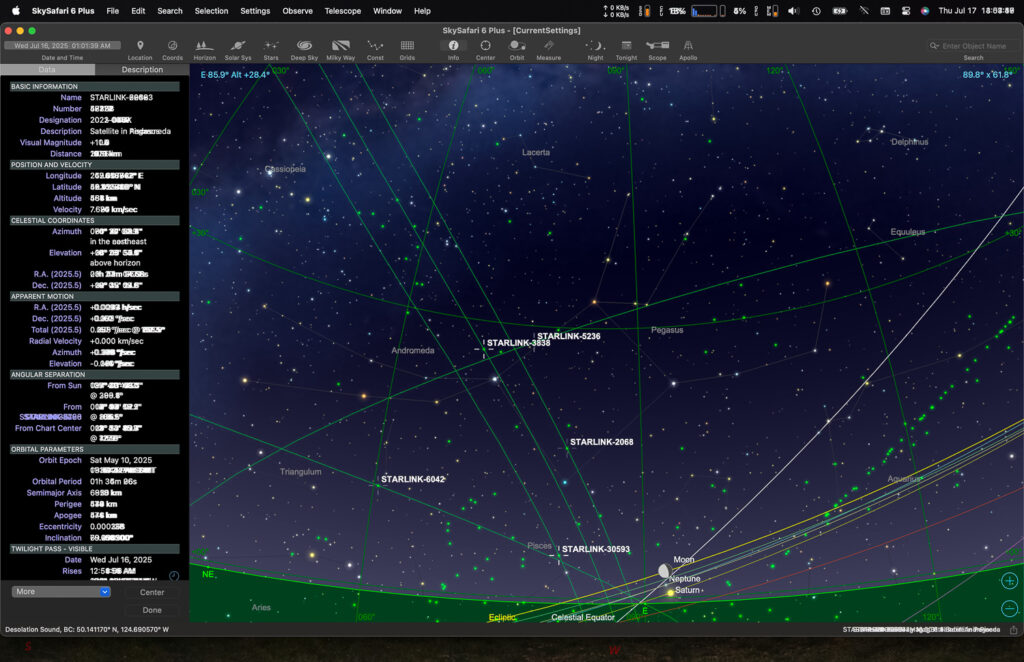Toggle the Info panel icon
Screen dimensions: 1024x662
453,48
